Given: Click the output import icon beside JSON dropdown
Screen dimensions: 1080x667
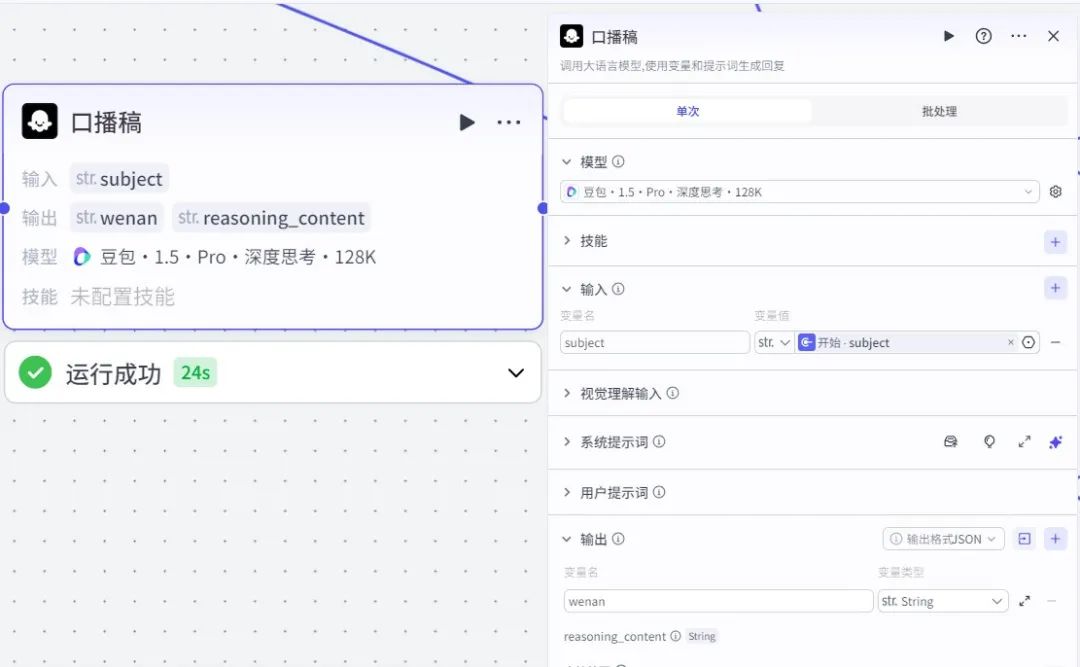Looking at the screenshot, I should point(1024,539).
